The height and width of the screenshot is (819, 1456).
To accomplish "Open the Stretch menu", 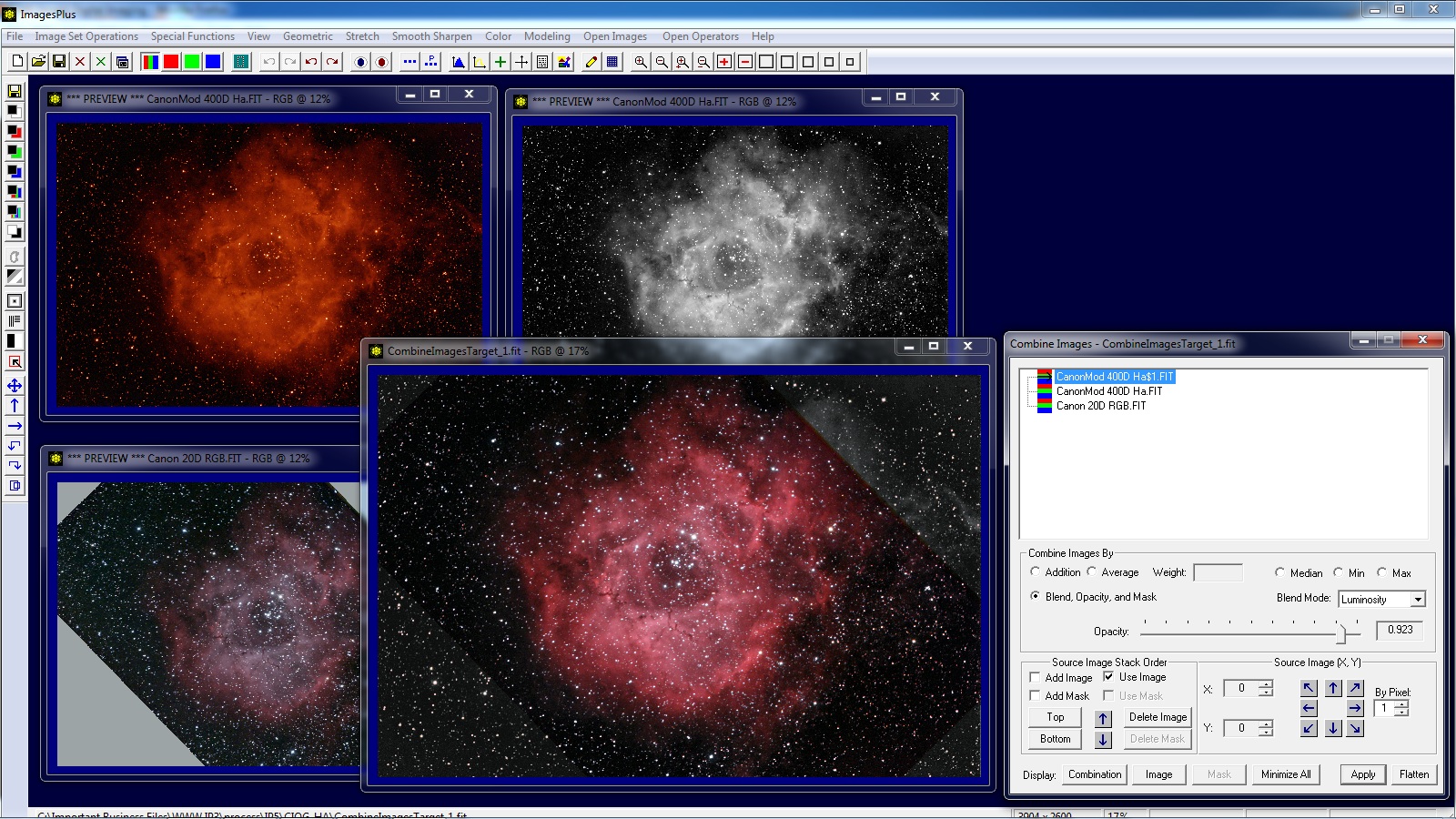I will pyautogui.click(x=362, y=36).
